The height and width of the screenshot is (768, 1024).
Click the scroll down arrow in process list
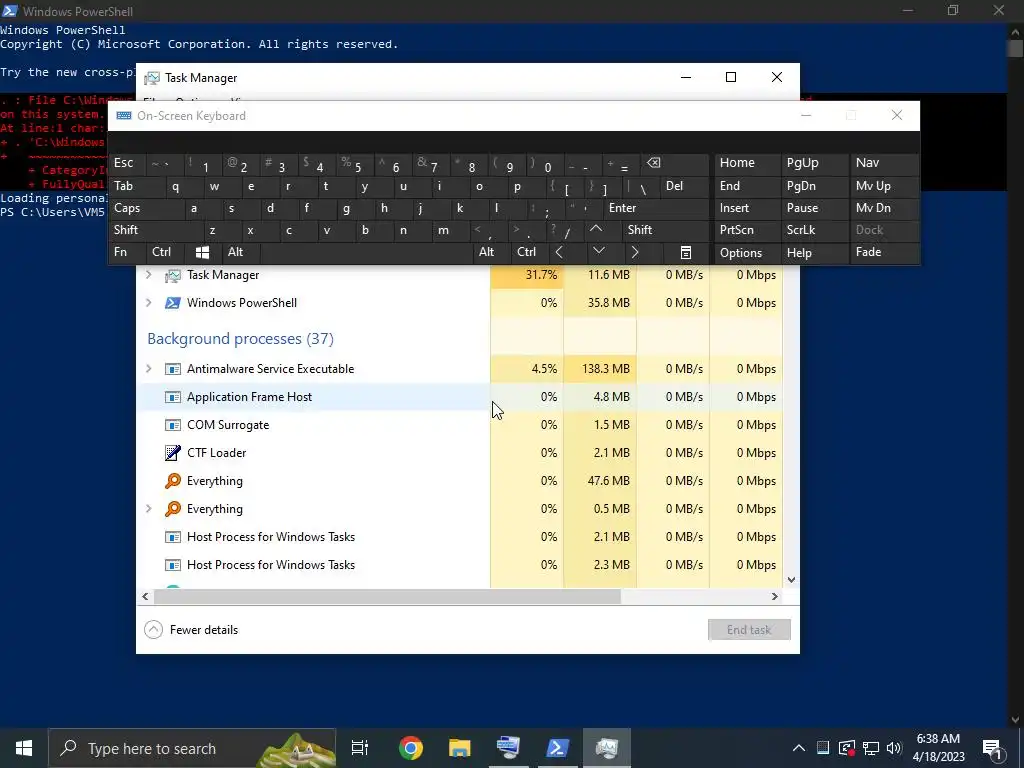pos(791,580)
